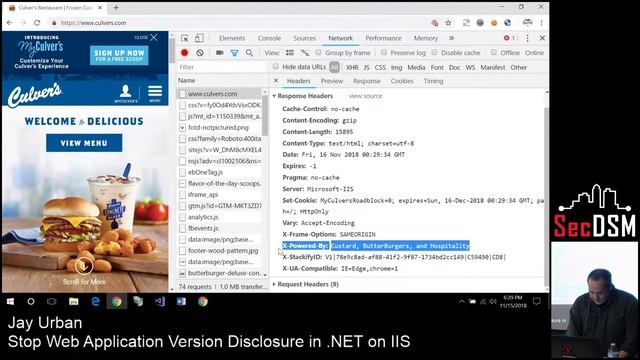Open the Cookies tab

click(402, 81)
